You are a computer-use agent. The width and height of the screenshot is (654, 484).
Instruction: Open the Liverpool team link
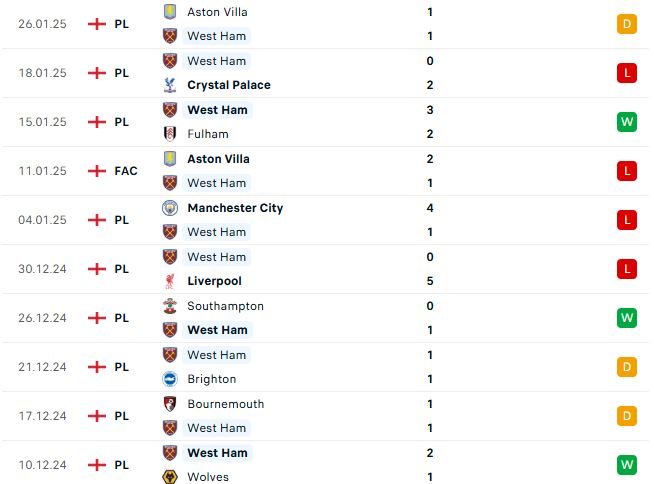point(214,281)
